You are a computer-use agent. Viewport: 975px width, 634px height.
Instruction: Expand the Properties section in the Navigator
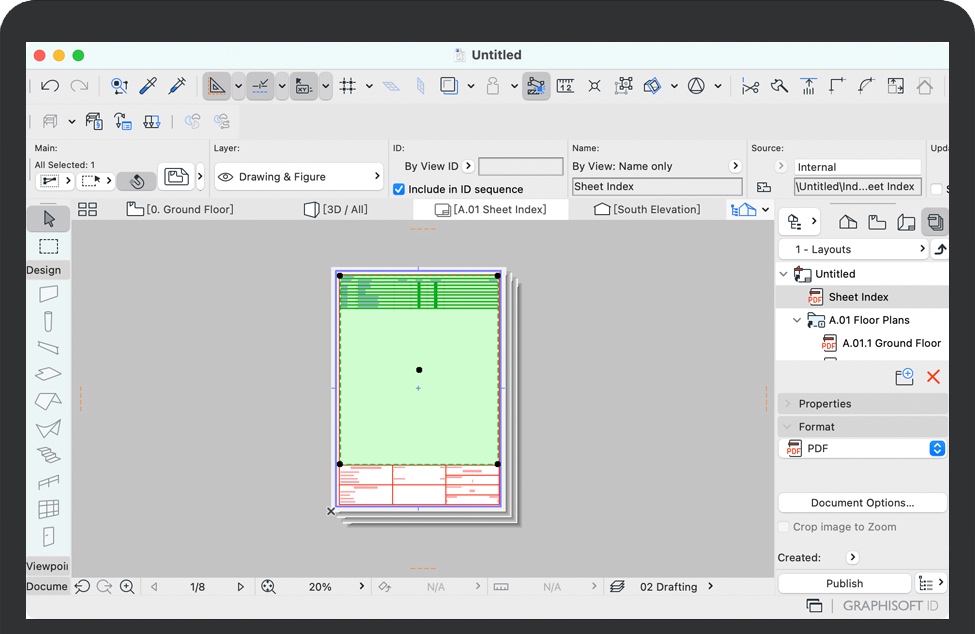[x=786, y=403]
